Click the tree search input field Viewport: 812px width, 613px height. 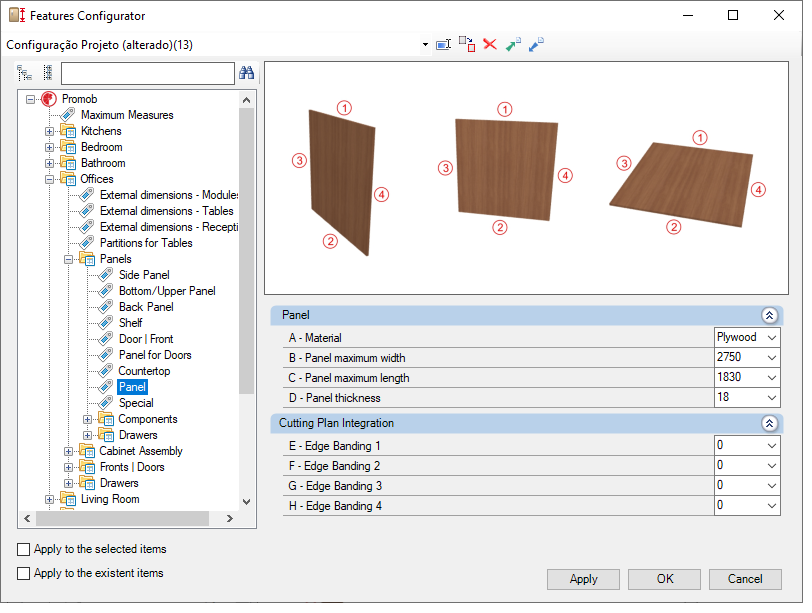(x=148, y=73)
